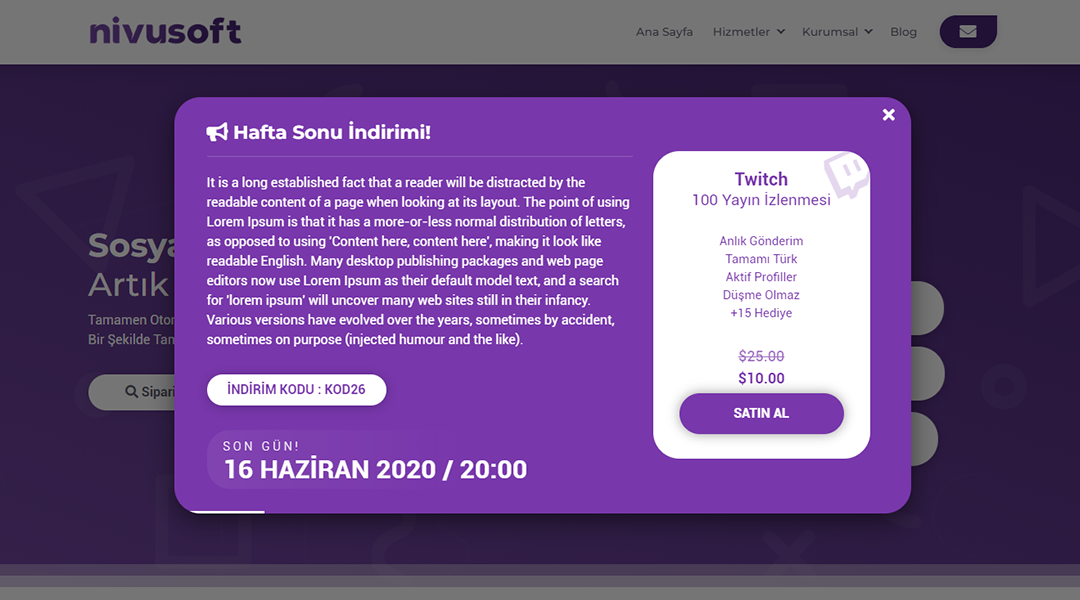Click the magnifier icon on background button

tap(131, 392)
